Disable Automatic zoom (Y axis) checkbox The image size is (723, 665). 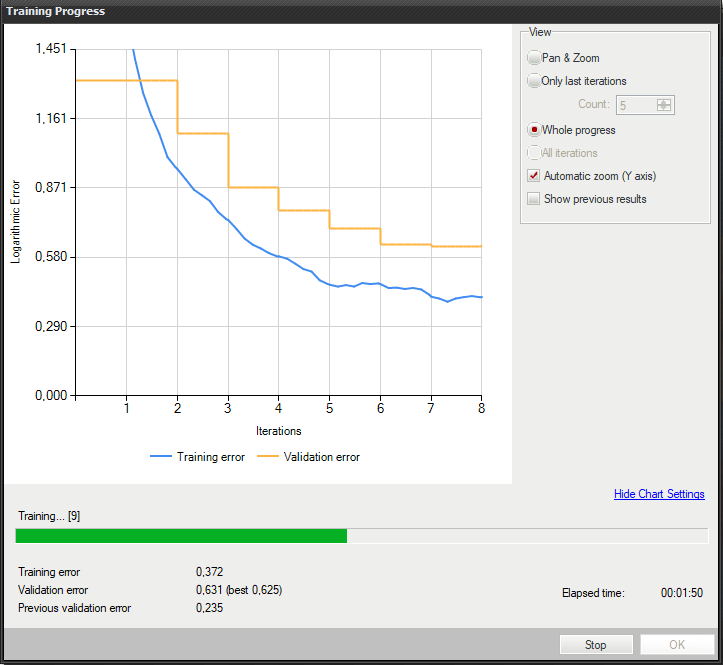click(534, 176)
